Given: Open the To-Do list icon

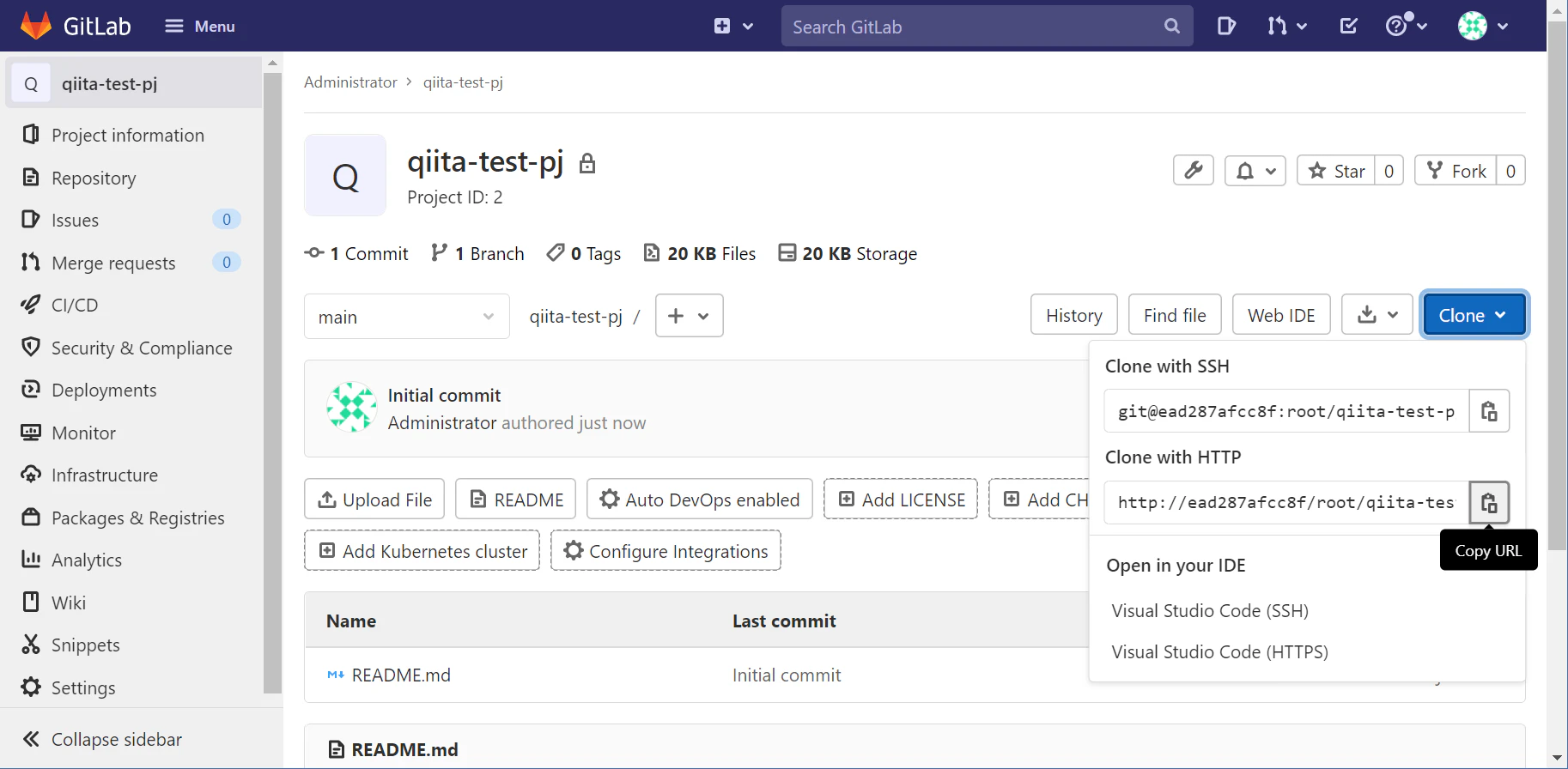Looking at the screenshot, I should (1349, 26).
